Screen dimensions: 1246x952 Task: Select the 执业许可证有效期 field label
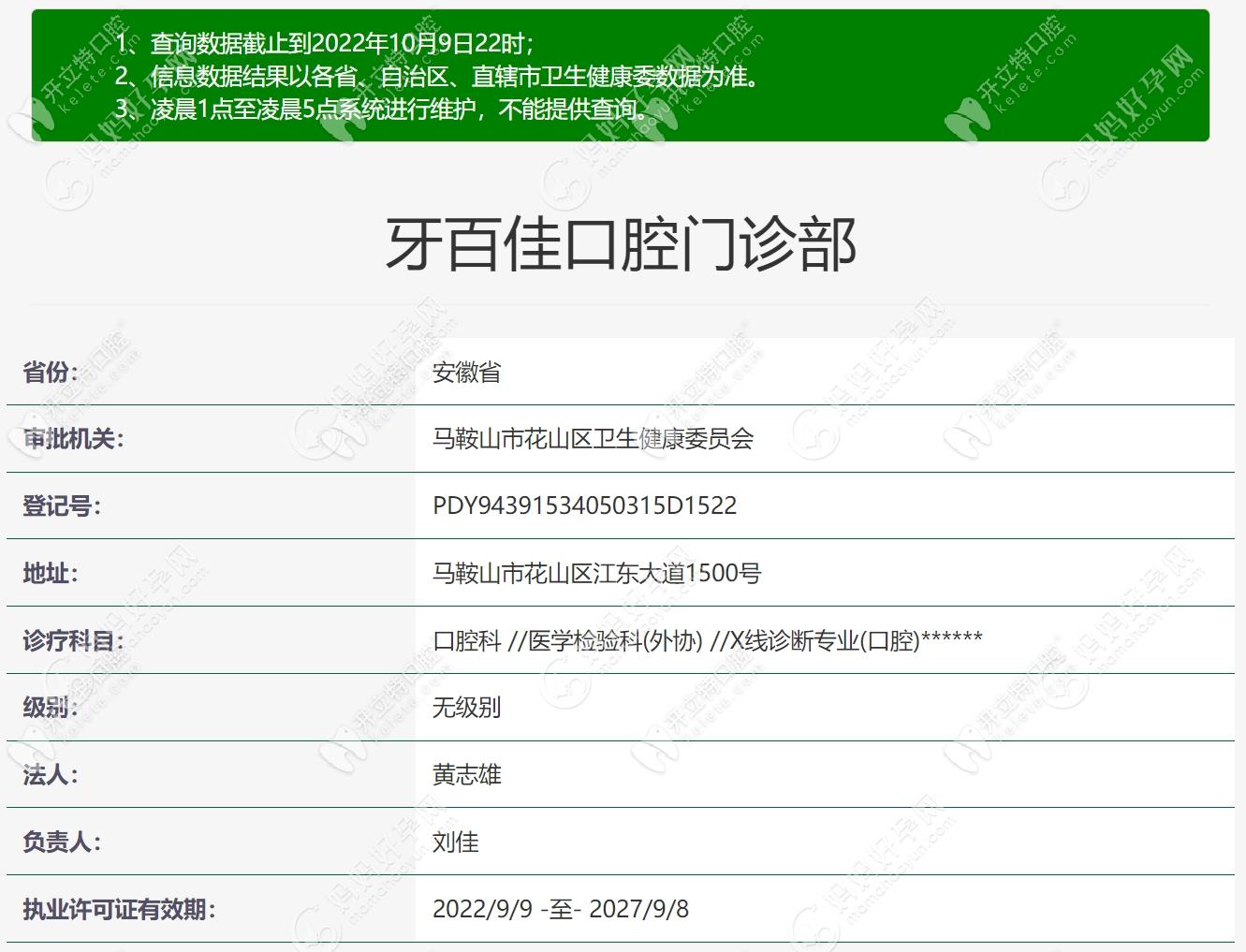119,909
